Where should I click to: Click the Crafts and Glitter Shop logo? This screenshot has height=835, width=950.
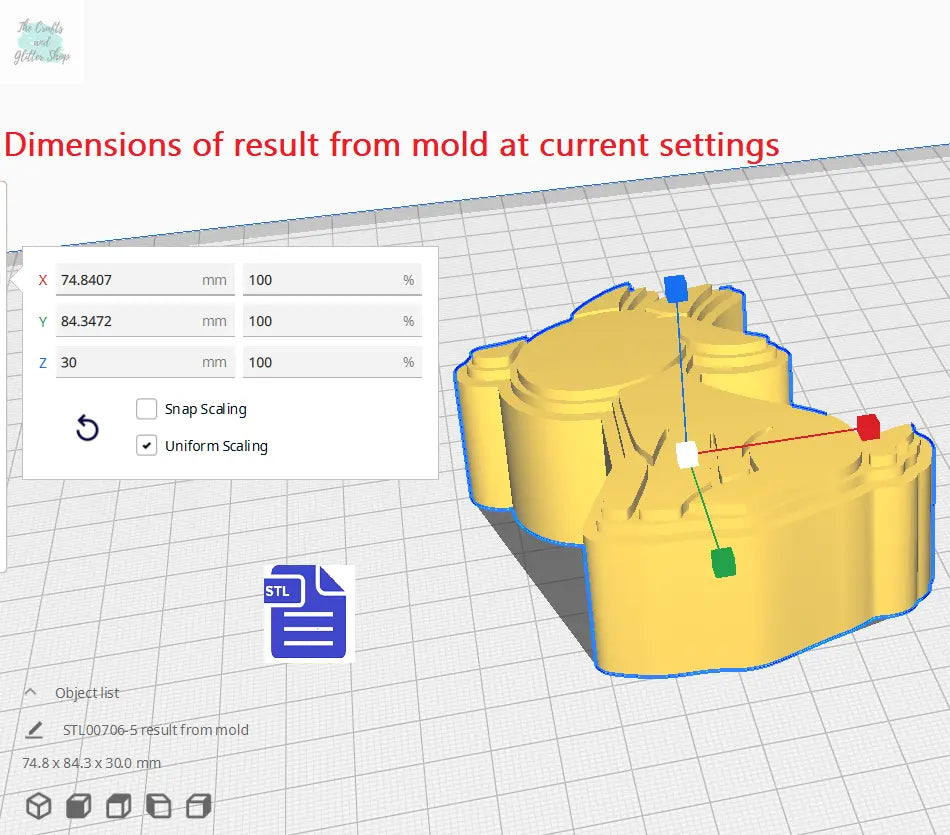point(42,41)
